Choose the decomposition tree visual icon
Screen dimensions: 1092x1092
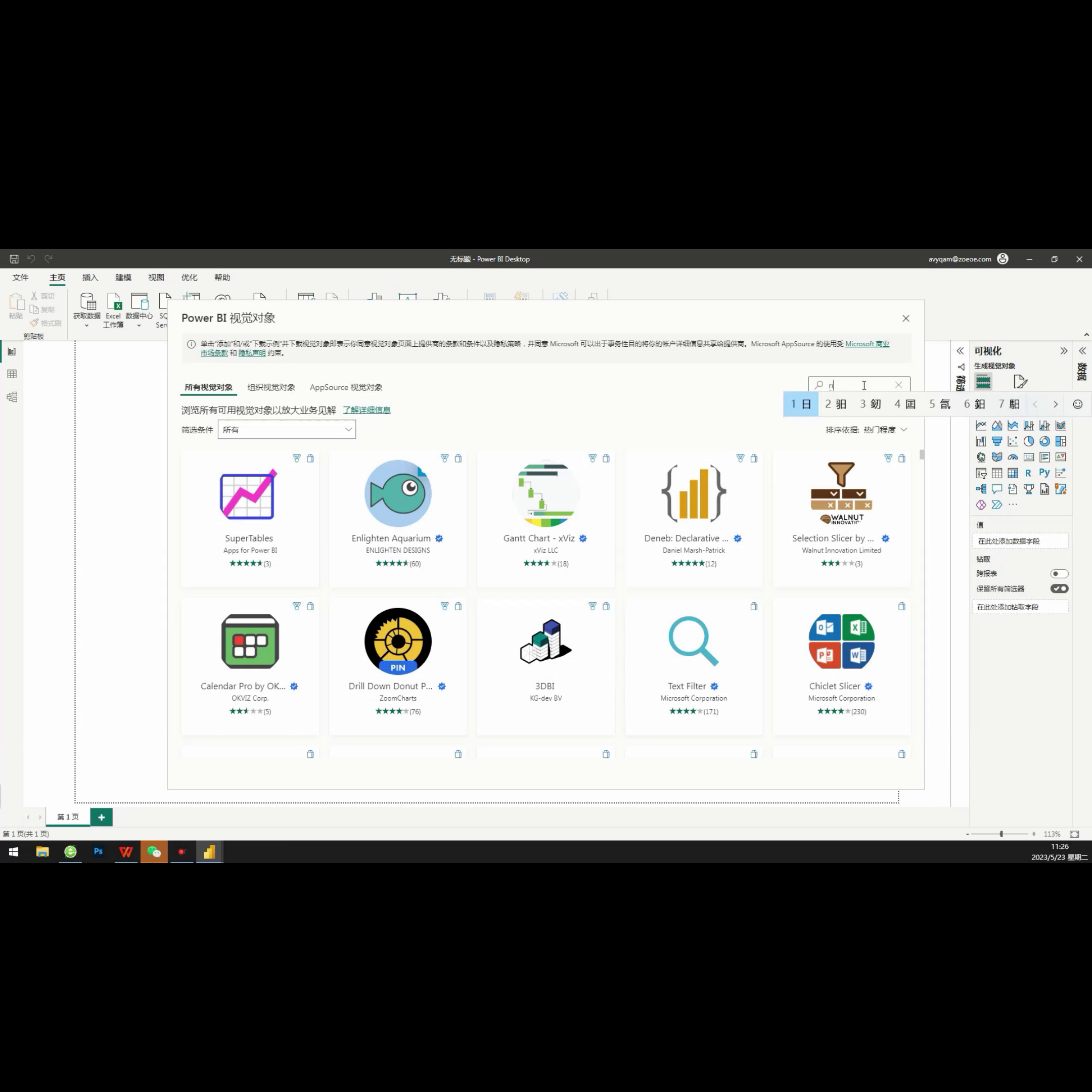click(981, 489)
